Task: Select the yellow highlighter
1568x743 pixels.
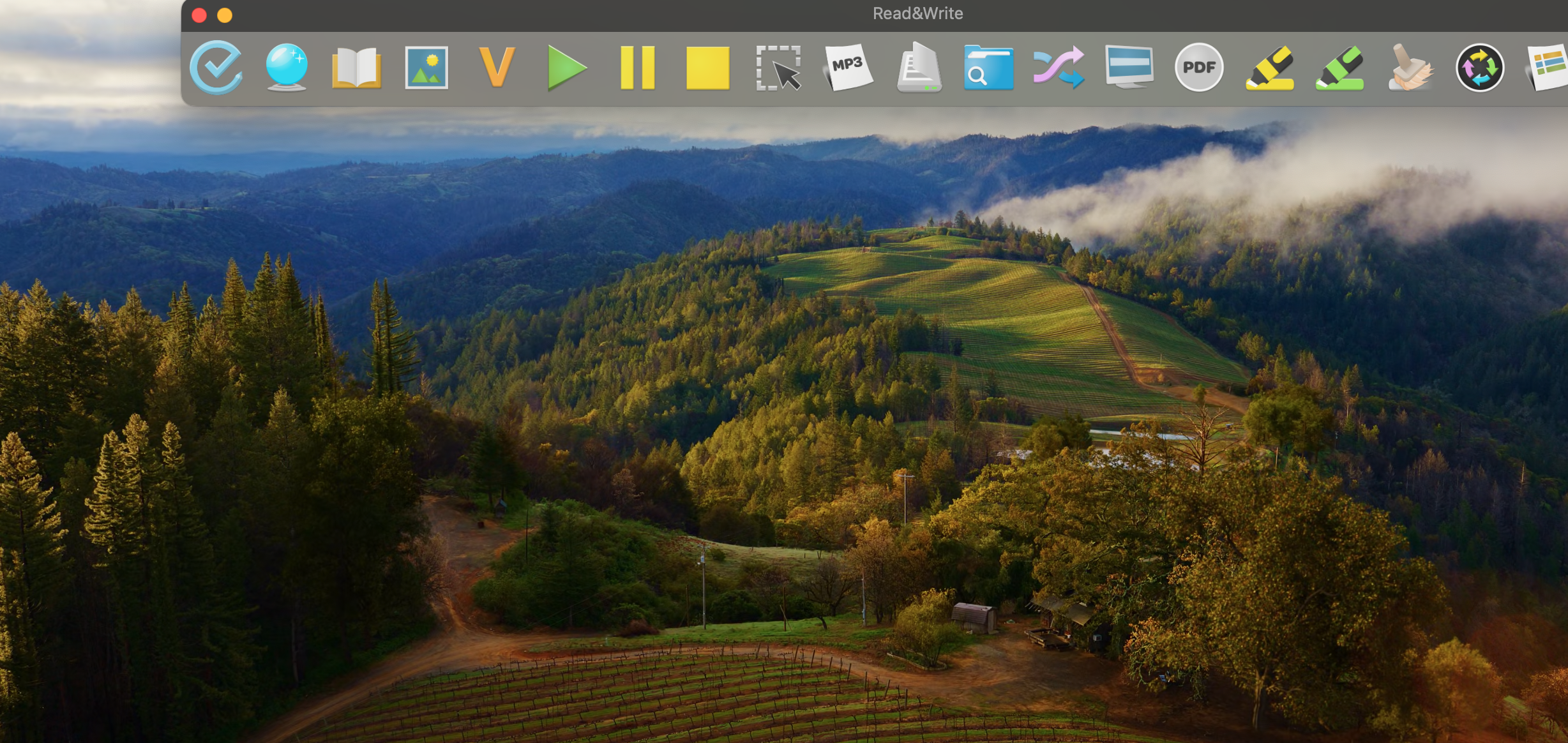Action: tap(1270, 67)
